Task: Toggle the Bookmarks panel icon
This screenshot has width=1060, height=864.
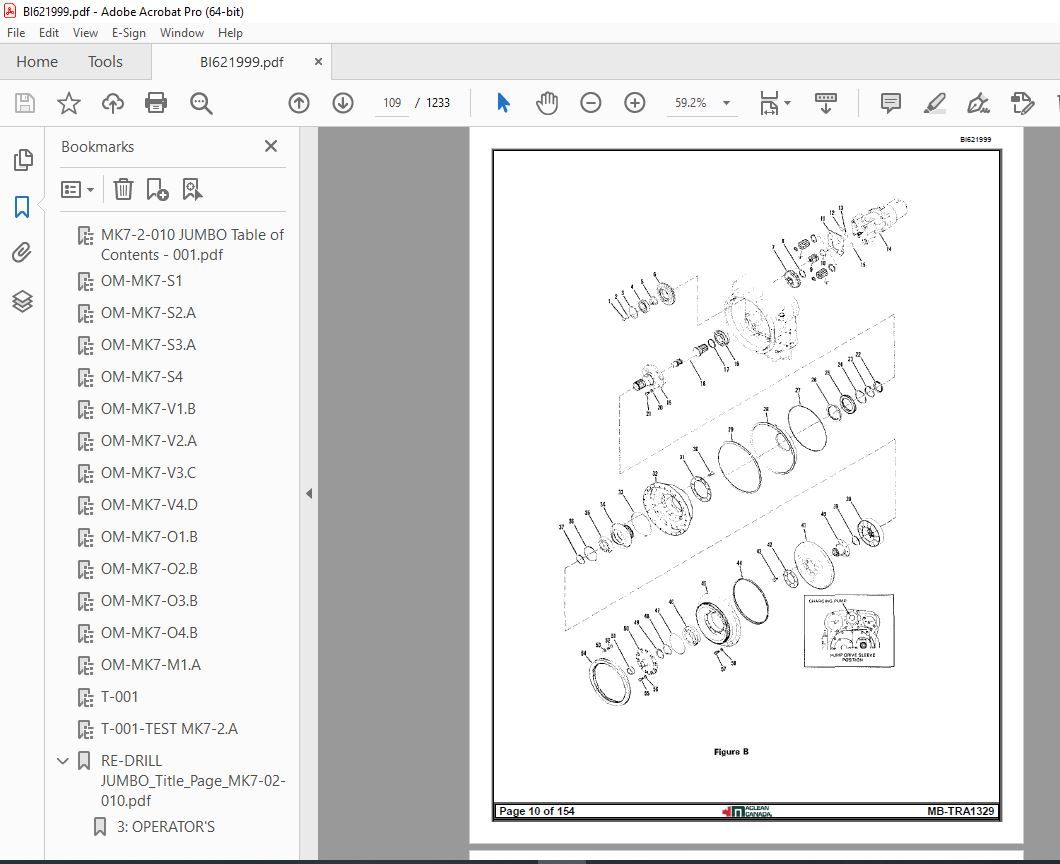Action: (22, 207)
